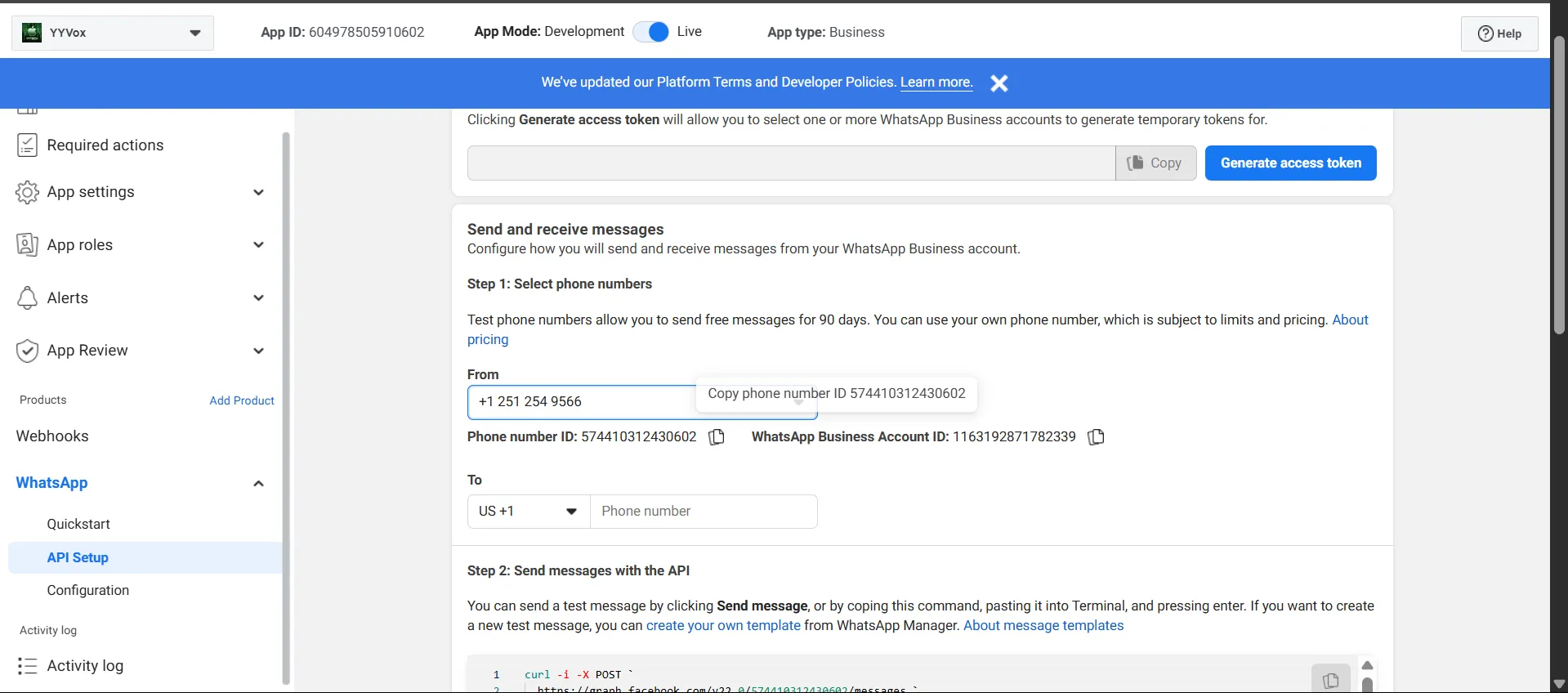Open the US +1 country code dropdown
1568x693 pixels.
(x=529, y=512)
